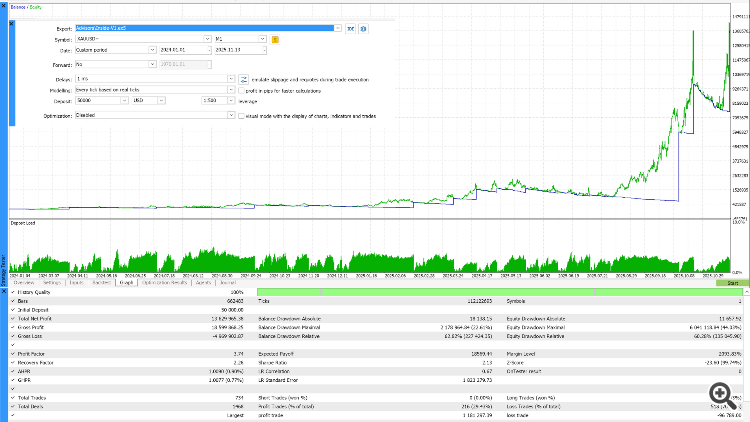Open expert properties gear icon
Screen dimensions: 750x422
tap(362, 29)
